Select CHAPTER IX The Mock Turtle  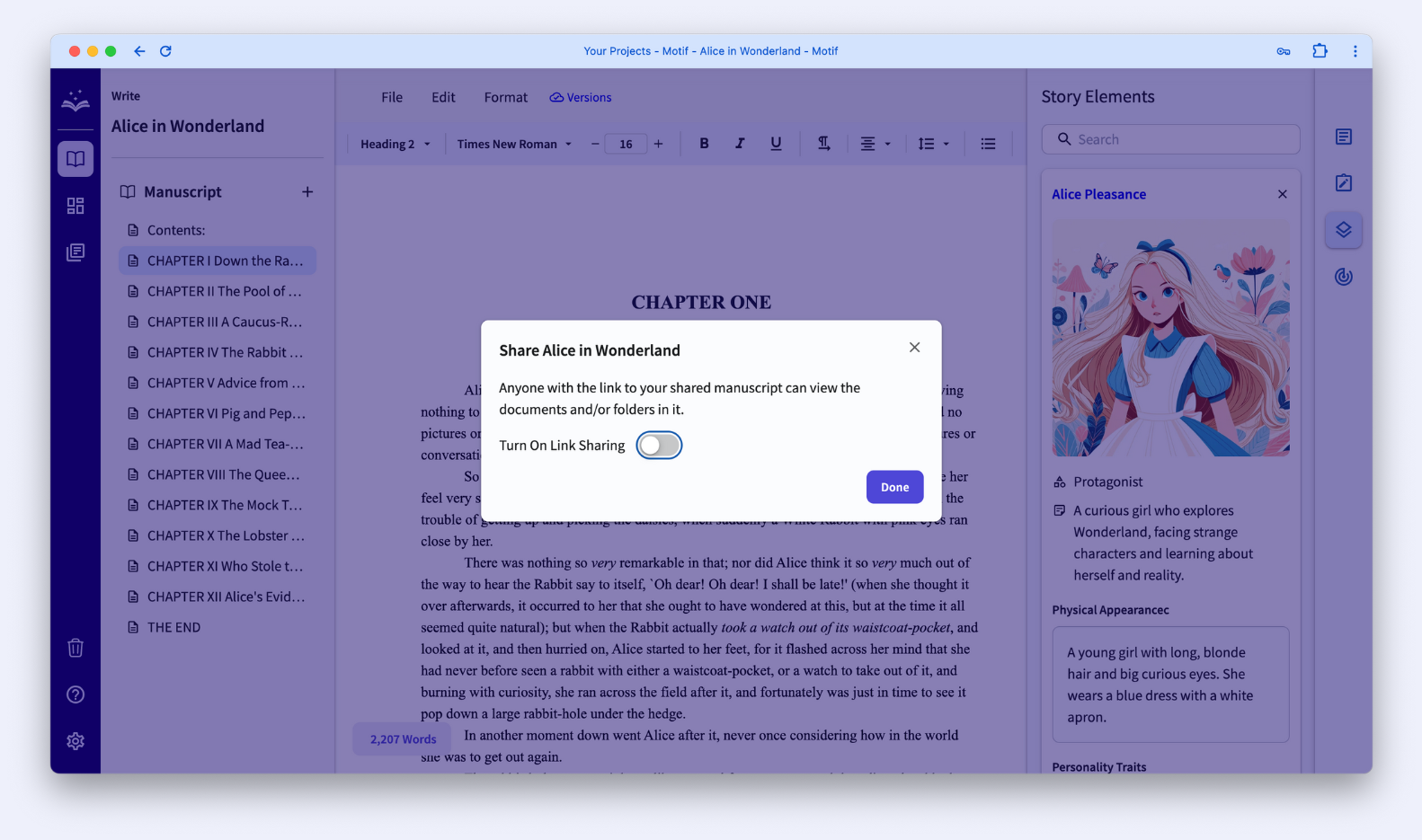pyautogui.click(x=218, y=505)
